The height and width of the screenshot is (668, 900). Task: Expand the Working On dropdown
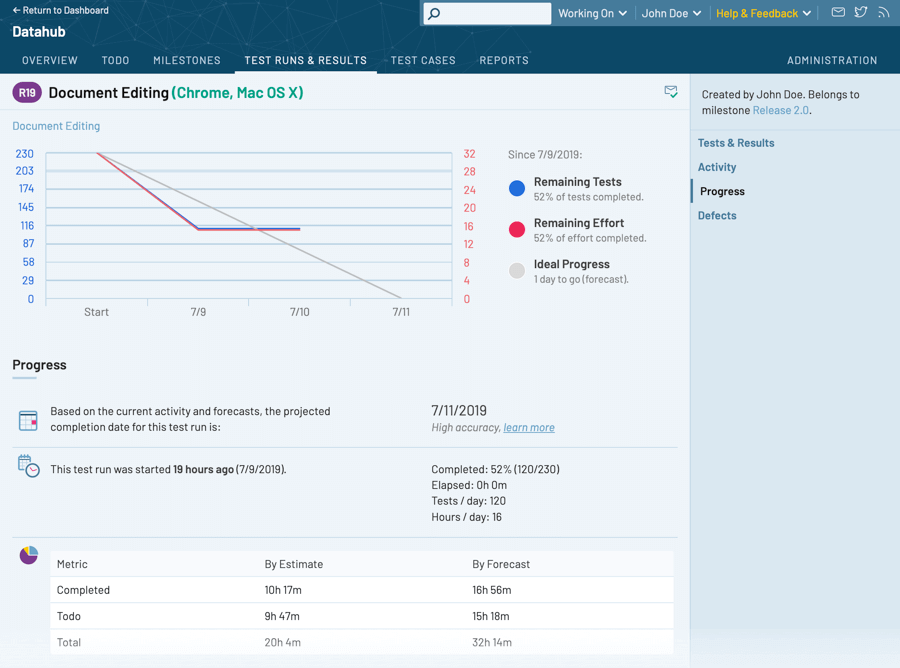(592, 14)
